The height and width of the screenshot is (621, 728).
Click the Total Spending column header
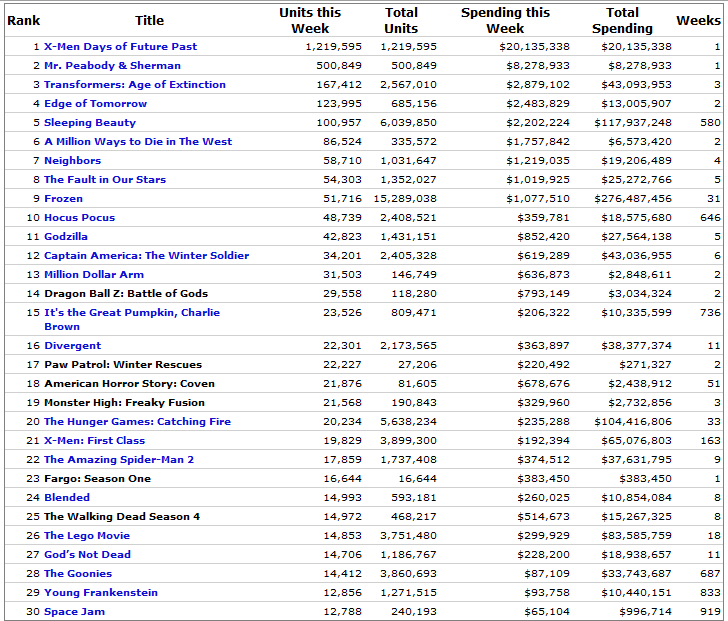tap(621, 20)
